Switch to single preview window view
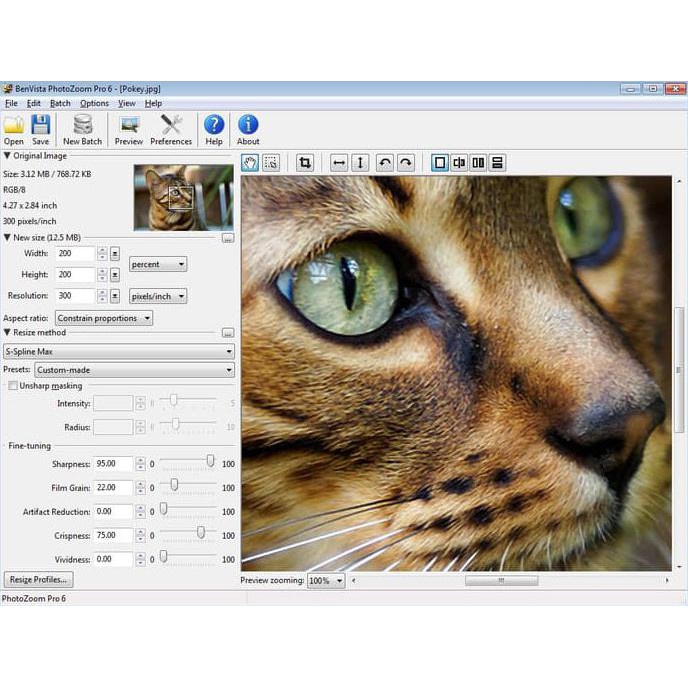688x688 pixels. (x=440, y=163)
